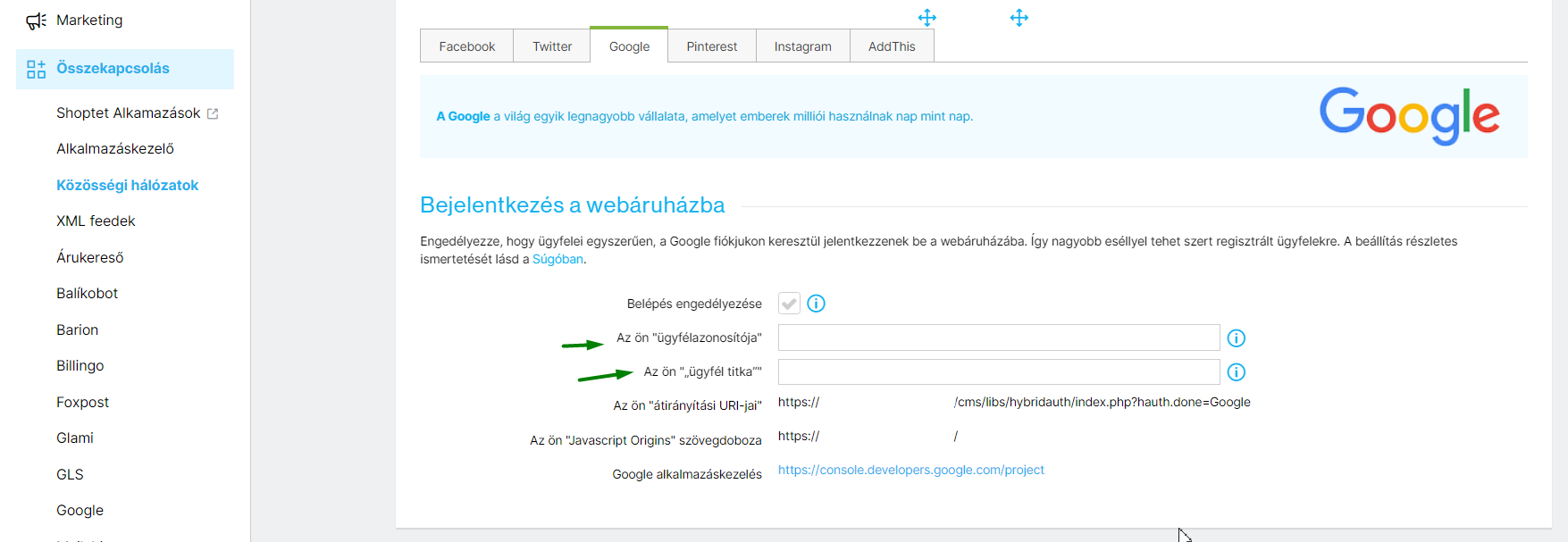1568x542 pixels.
Task: Open the console.developers.google.com project link
Action: tap(910, 470)
